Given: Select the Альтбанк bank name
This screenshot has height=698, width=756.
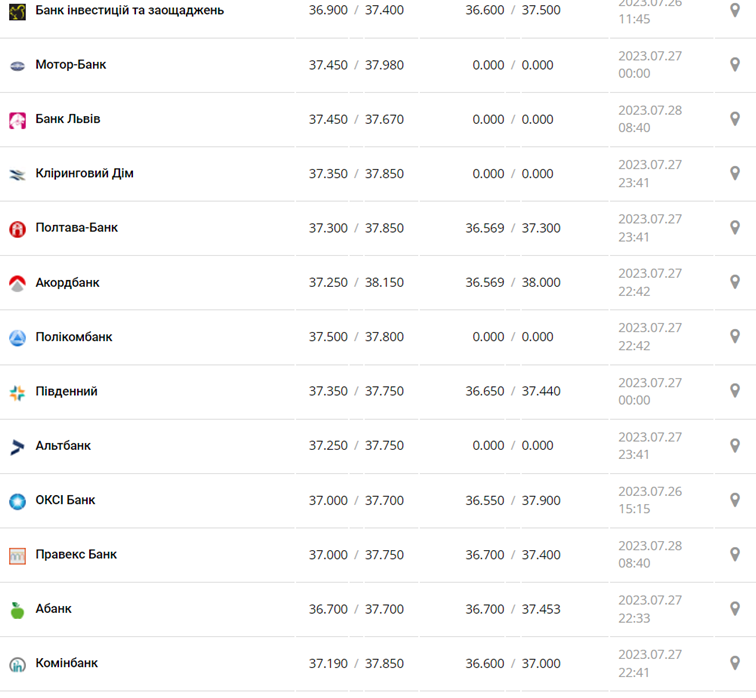Looking at the screenshot, I should (63, 446).
